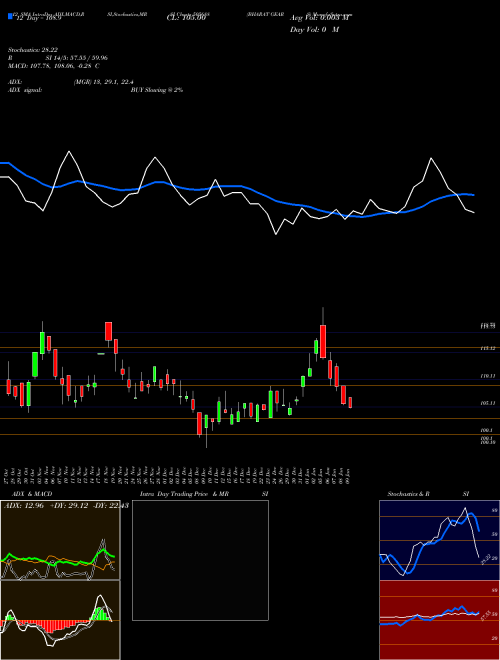
Task: Click the last red candlestick on the chart
Action: point(350,402)
